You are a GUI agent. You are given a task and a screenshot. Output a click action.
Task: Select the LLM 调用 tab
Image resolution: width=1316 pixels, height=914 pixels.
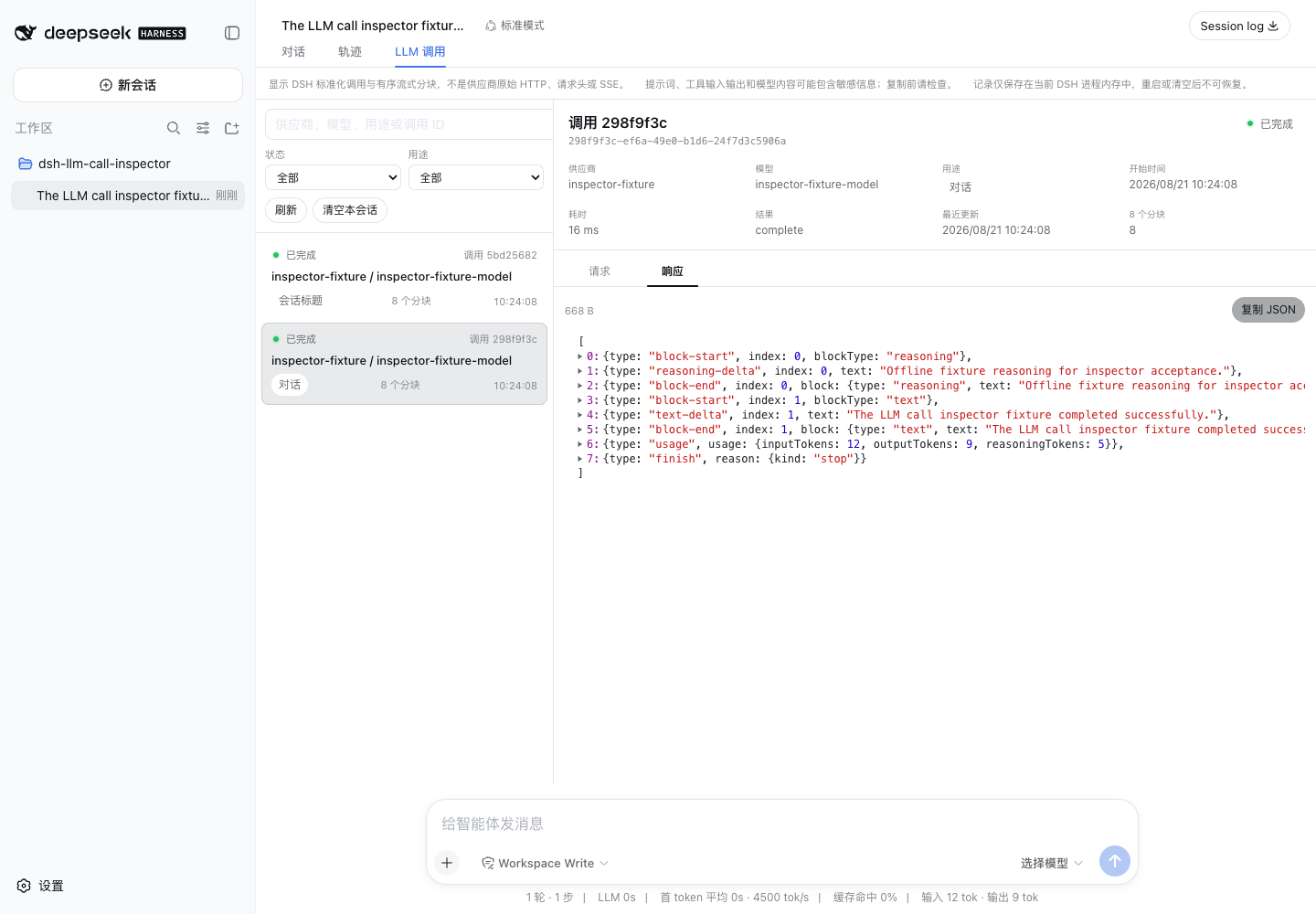click(420, 52)
